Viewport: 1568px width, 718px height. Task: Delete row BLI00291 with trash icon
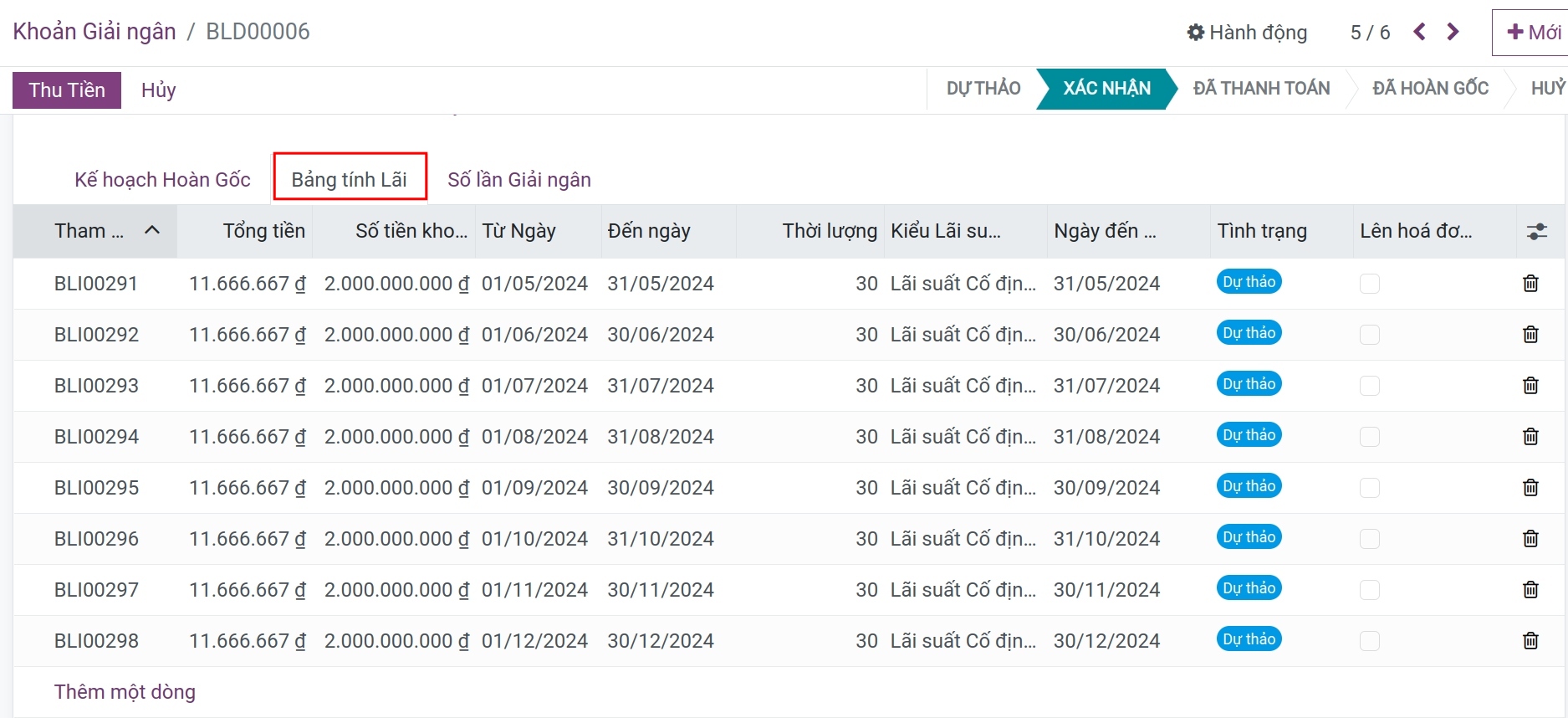pos(1530,284)
